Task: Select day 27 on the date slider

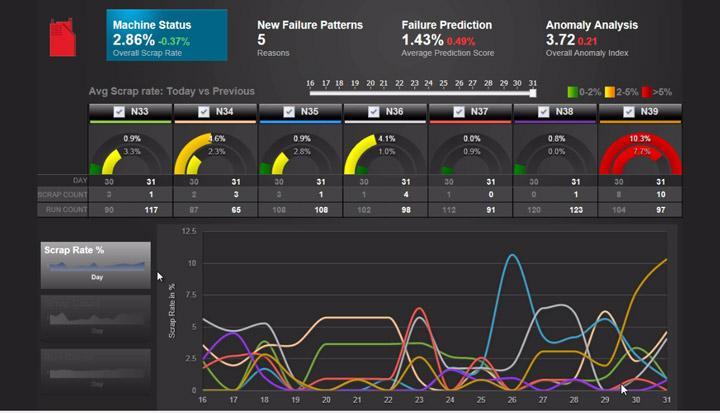Action: [472, 83]
